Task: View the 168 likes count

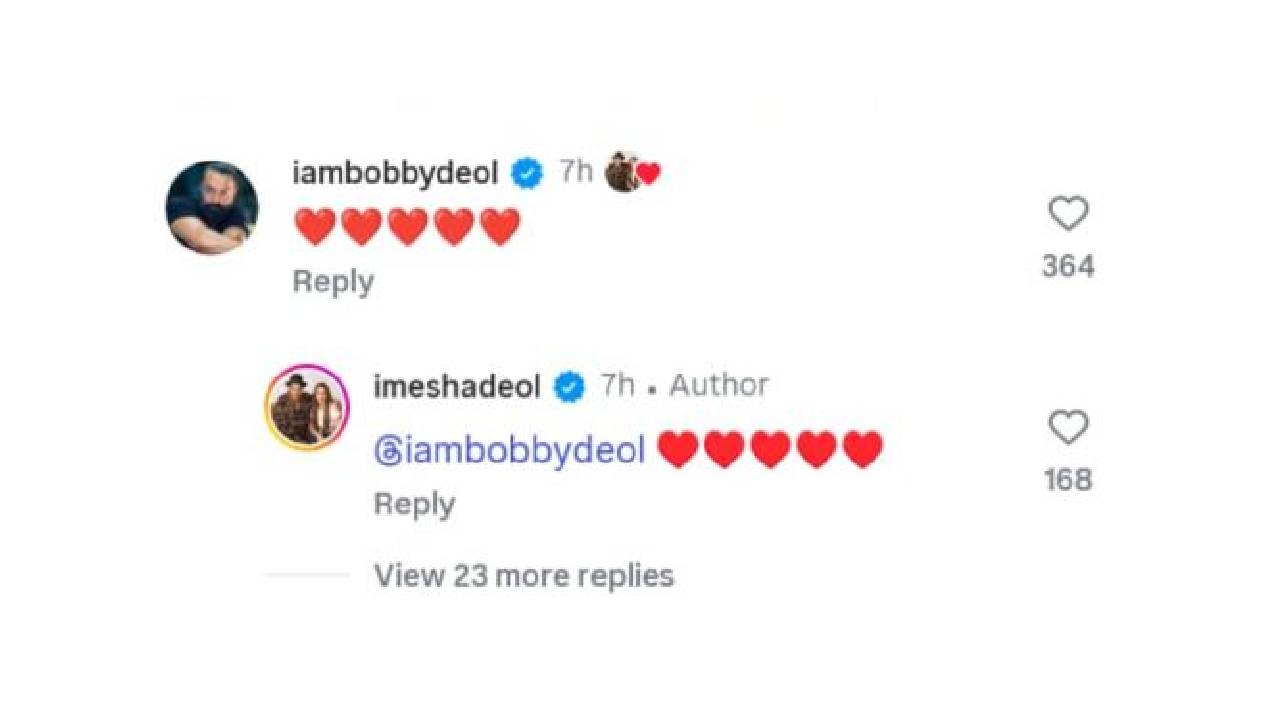Action: pos(1068,481)
